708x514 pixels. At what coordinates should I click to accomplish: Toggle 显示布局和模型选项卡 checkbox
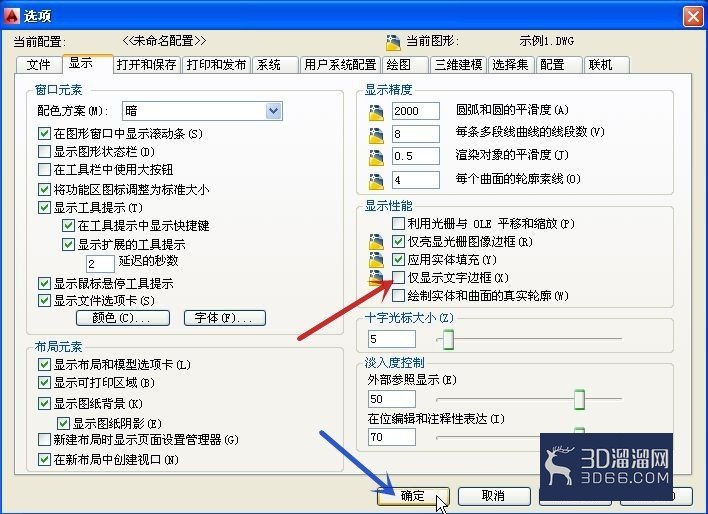coord(44,364)
